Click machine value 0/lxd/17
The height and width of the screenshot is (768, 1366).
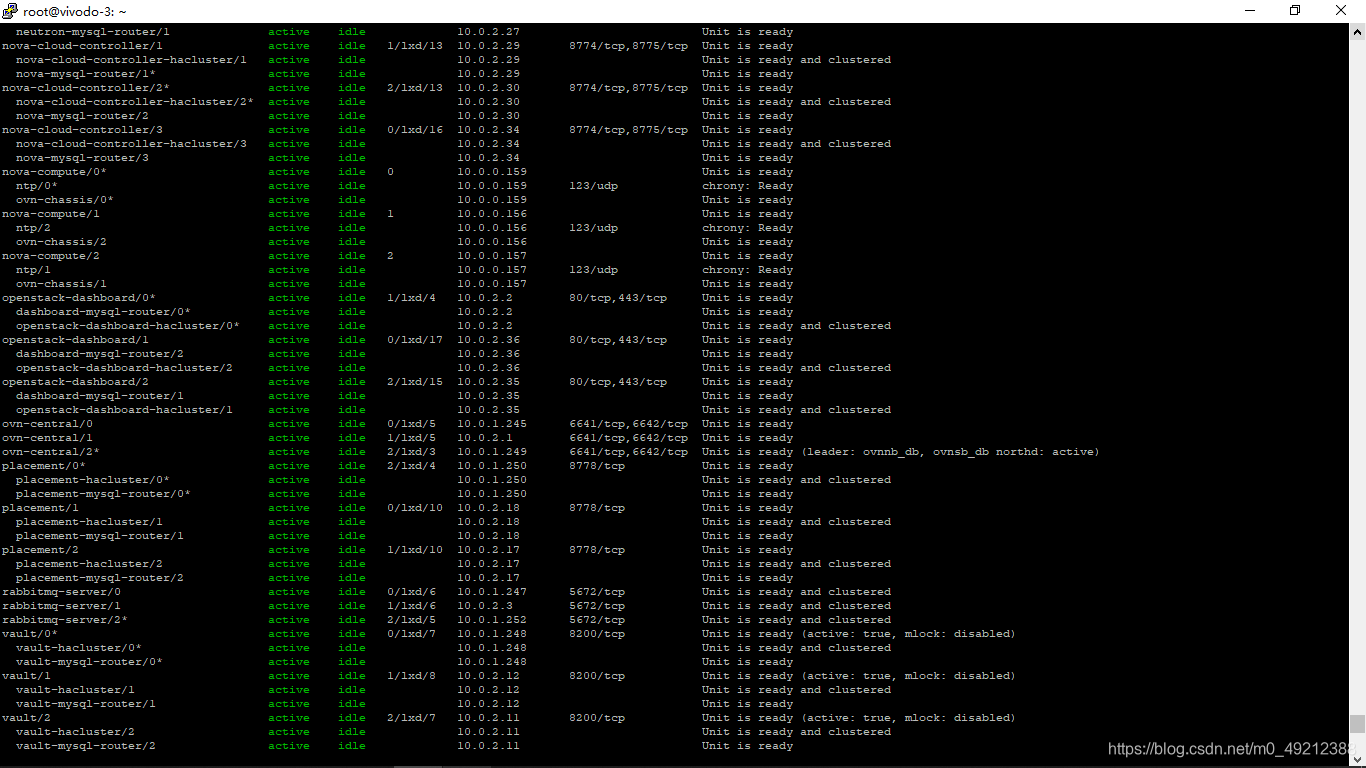(415, 340)
